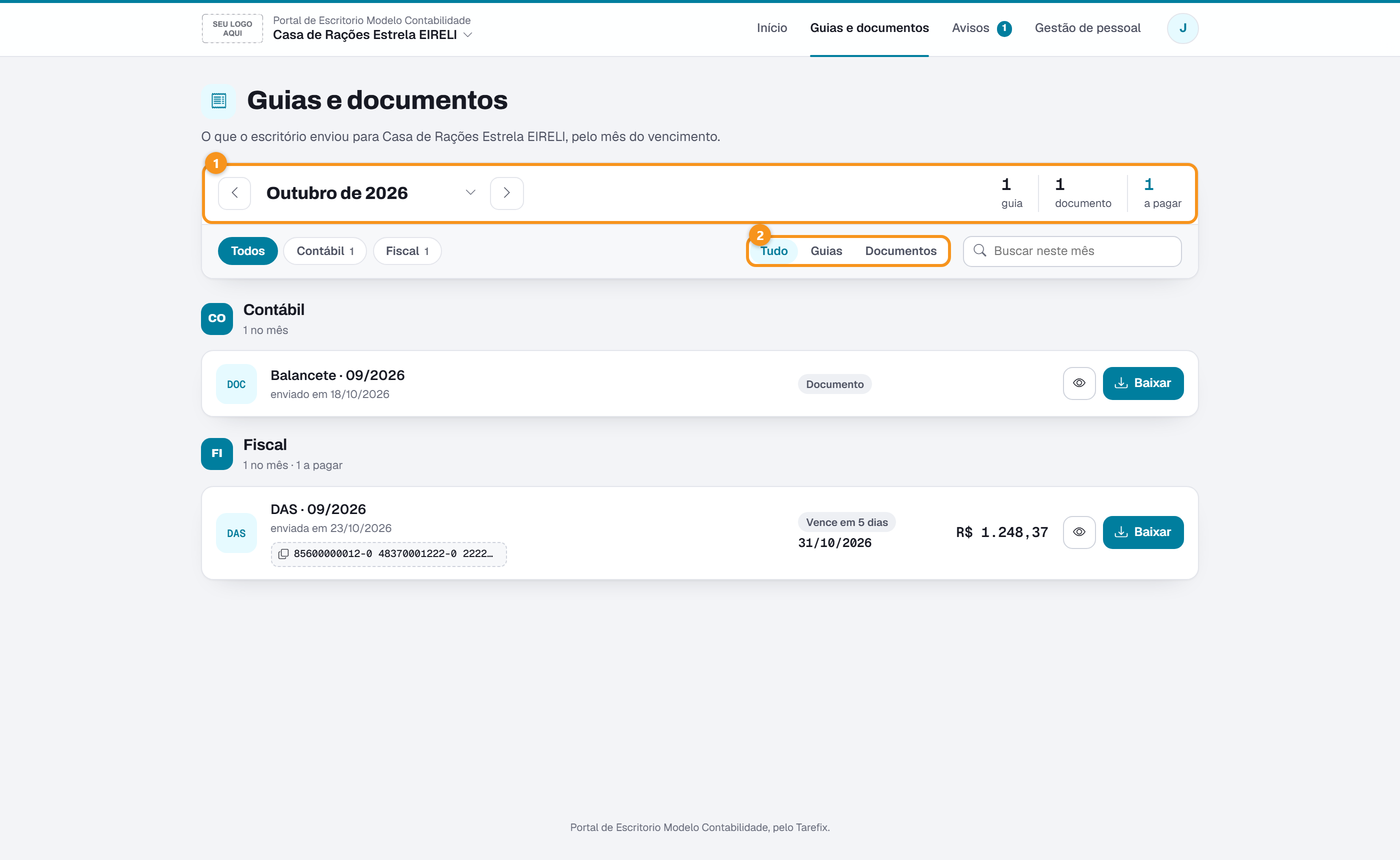Viewport: 1400px width, 860px height.
Task: Copy the DAS barcode number
Action: pos(388,553)
